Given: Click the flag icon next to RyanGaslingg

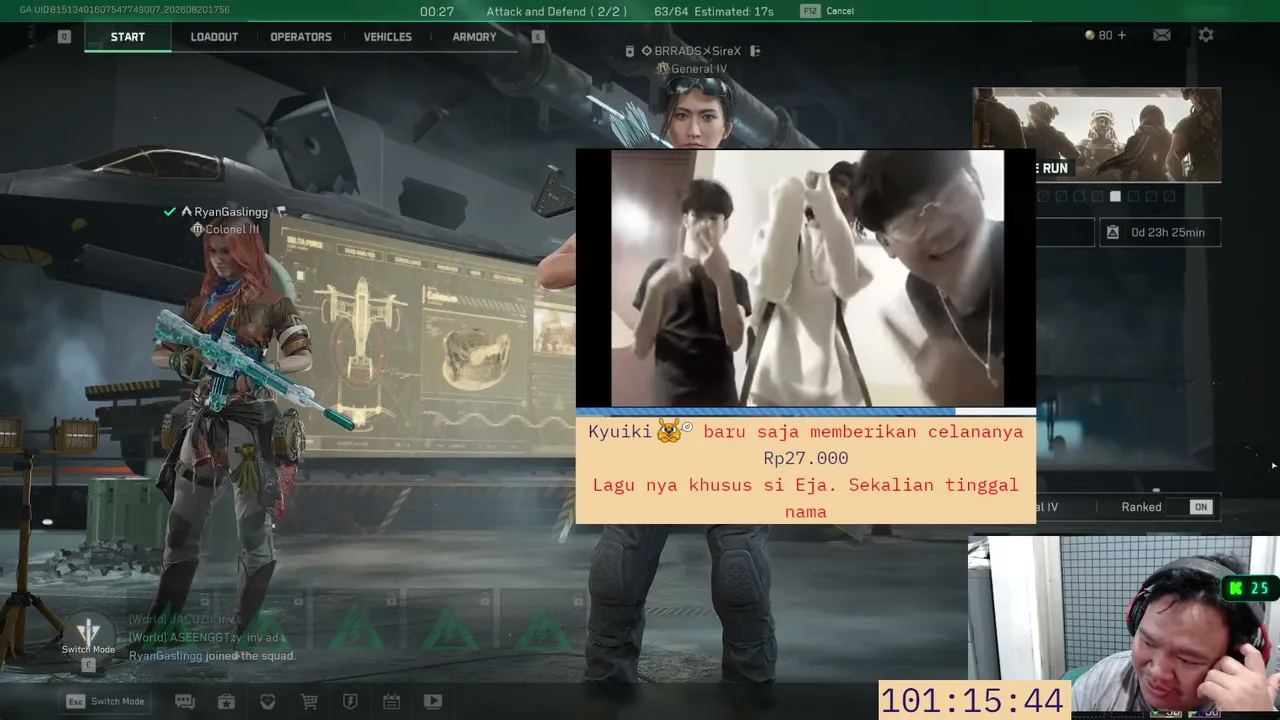Looking at the screenshot, I should pos(281,212).
